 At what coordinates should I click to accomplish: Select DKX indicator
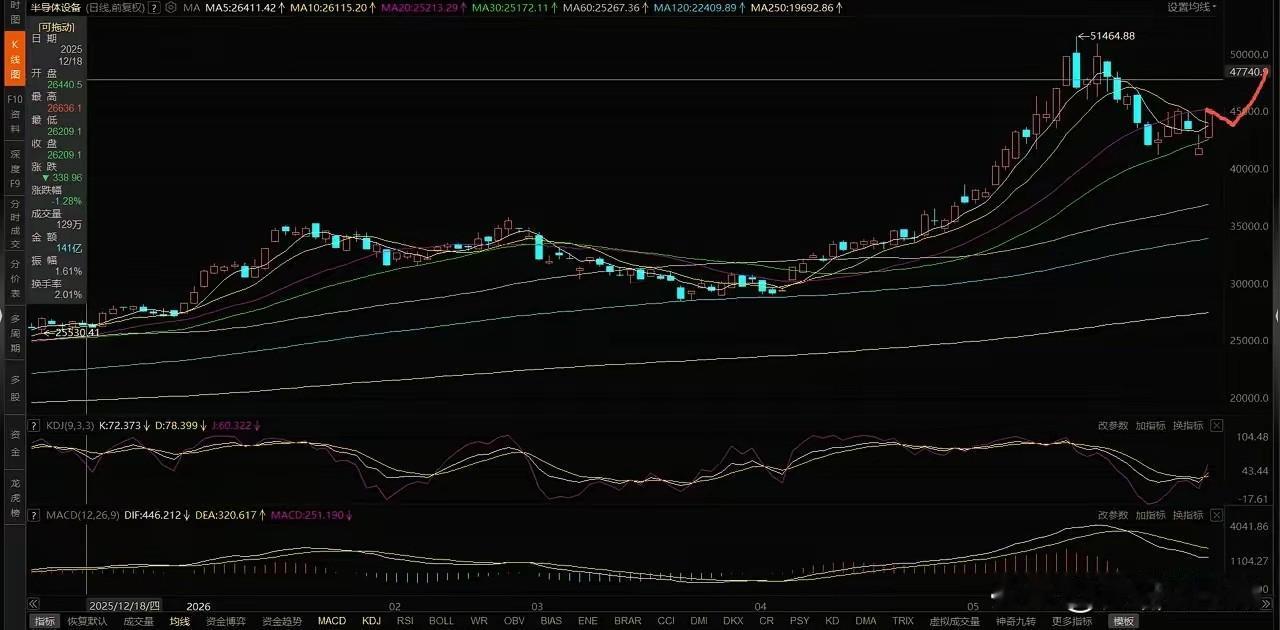(733, 621)
